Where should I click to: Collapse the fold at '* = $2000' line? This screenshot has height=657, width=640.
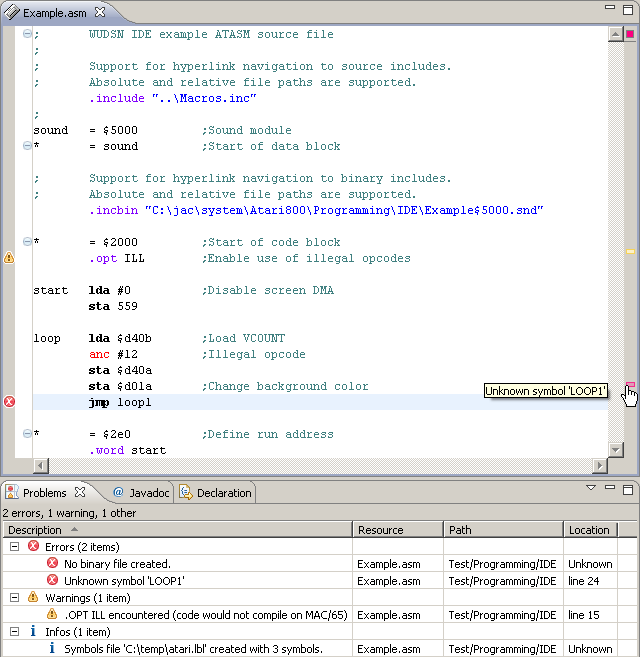coord(27,241)
